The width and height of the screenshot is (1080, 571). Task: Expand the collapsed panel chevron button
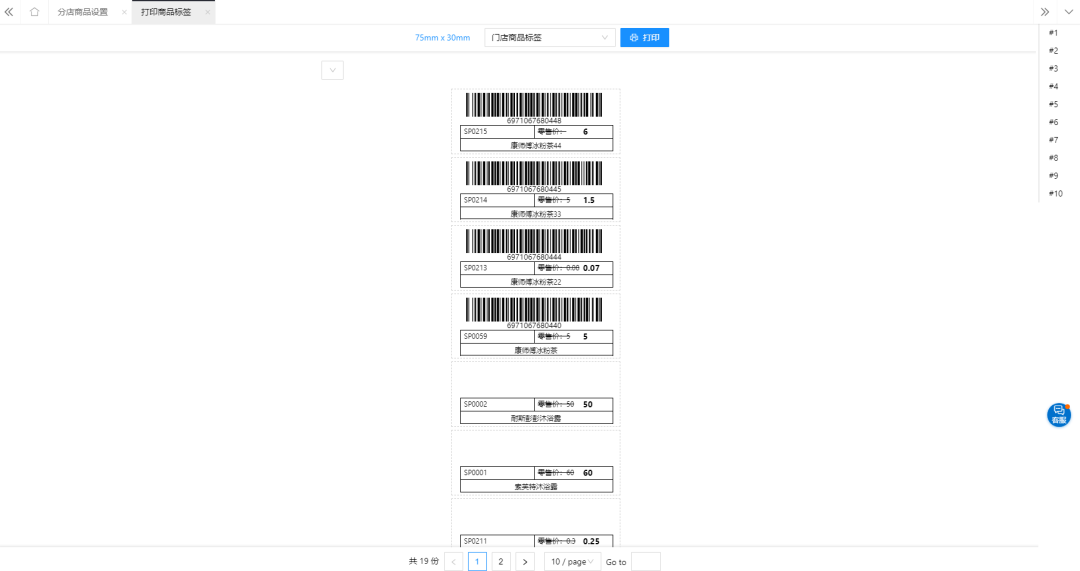tap(332, 70)
